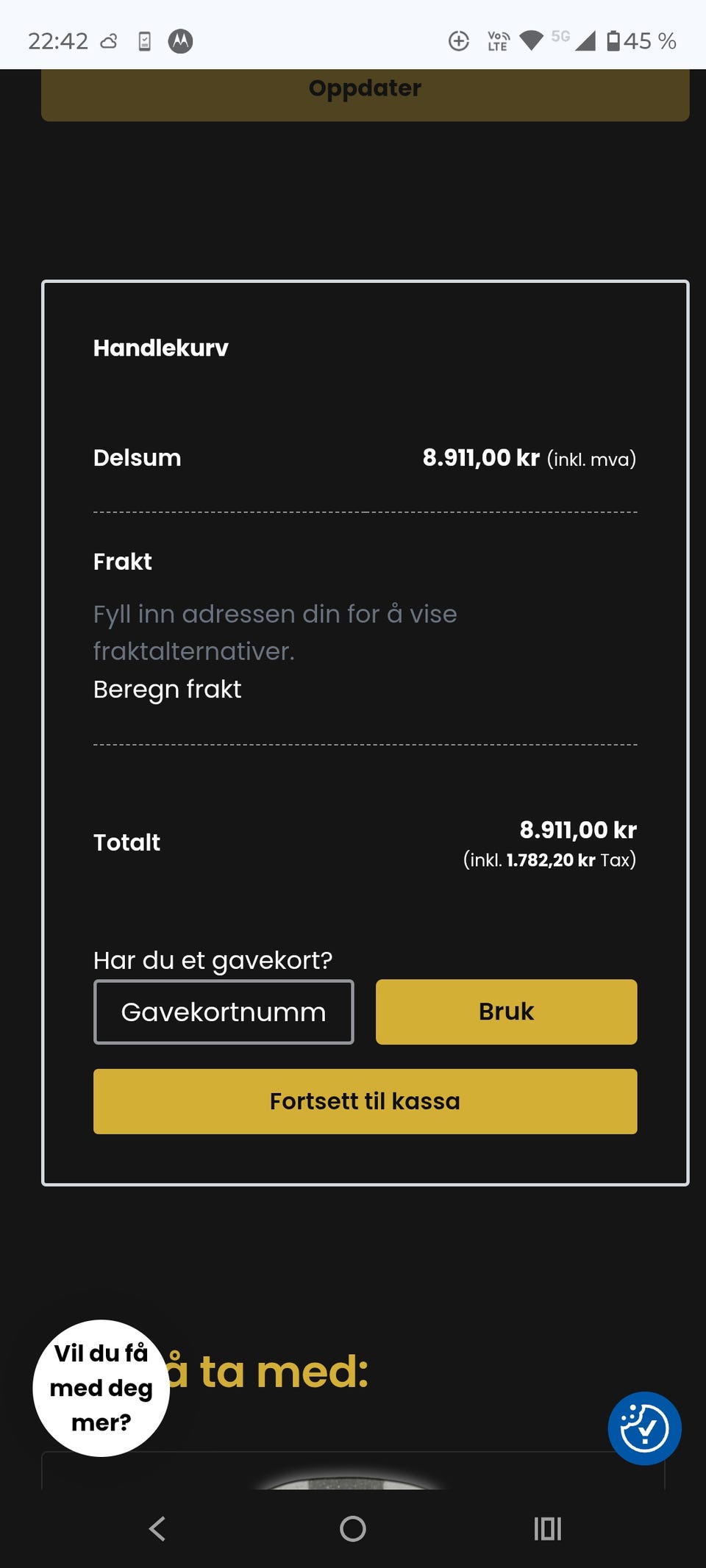Tap the VoLTE status indicator
Viewport: 706px width, 1568px height.
[498, 41]
